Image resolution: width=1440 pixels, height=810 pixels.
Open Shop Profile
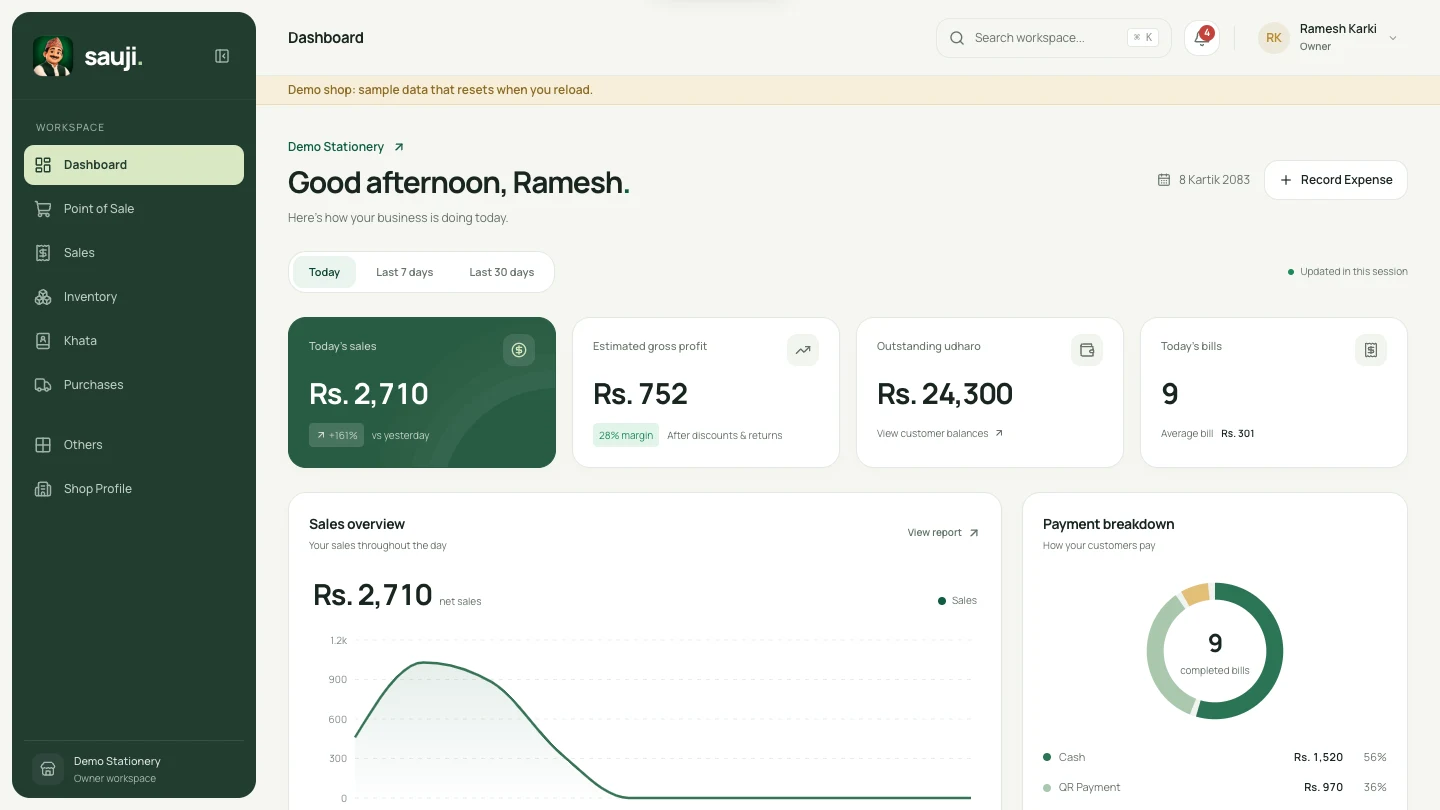(x=134, y=489)
